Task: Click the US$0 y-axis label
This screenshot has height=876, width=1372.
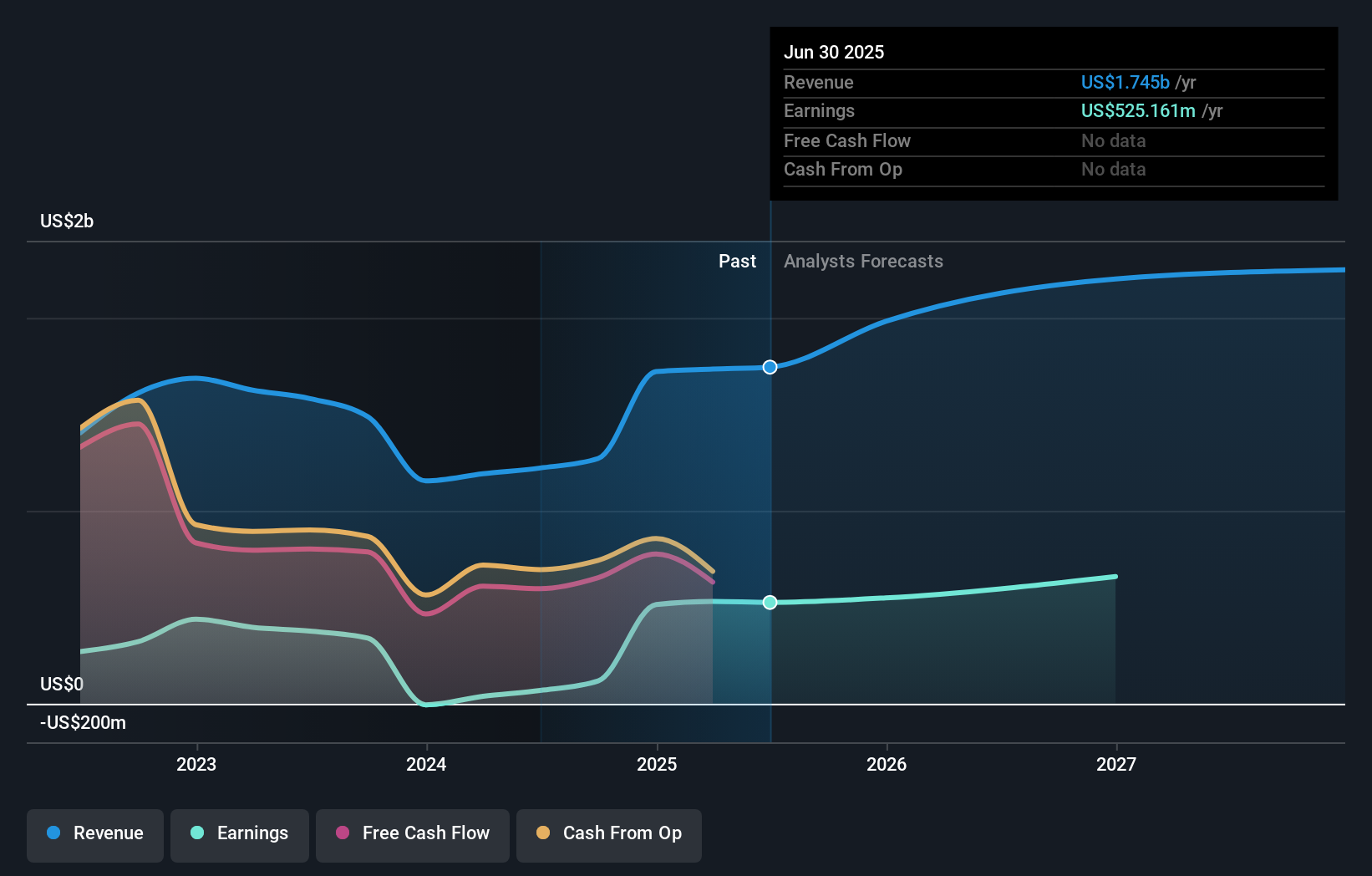Action: click(x=62, y=684)
